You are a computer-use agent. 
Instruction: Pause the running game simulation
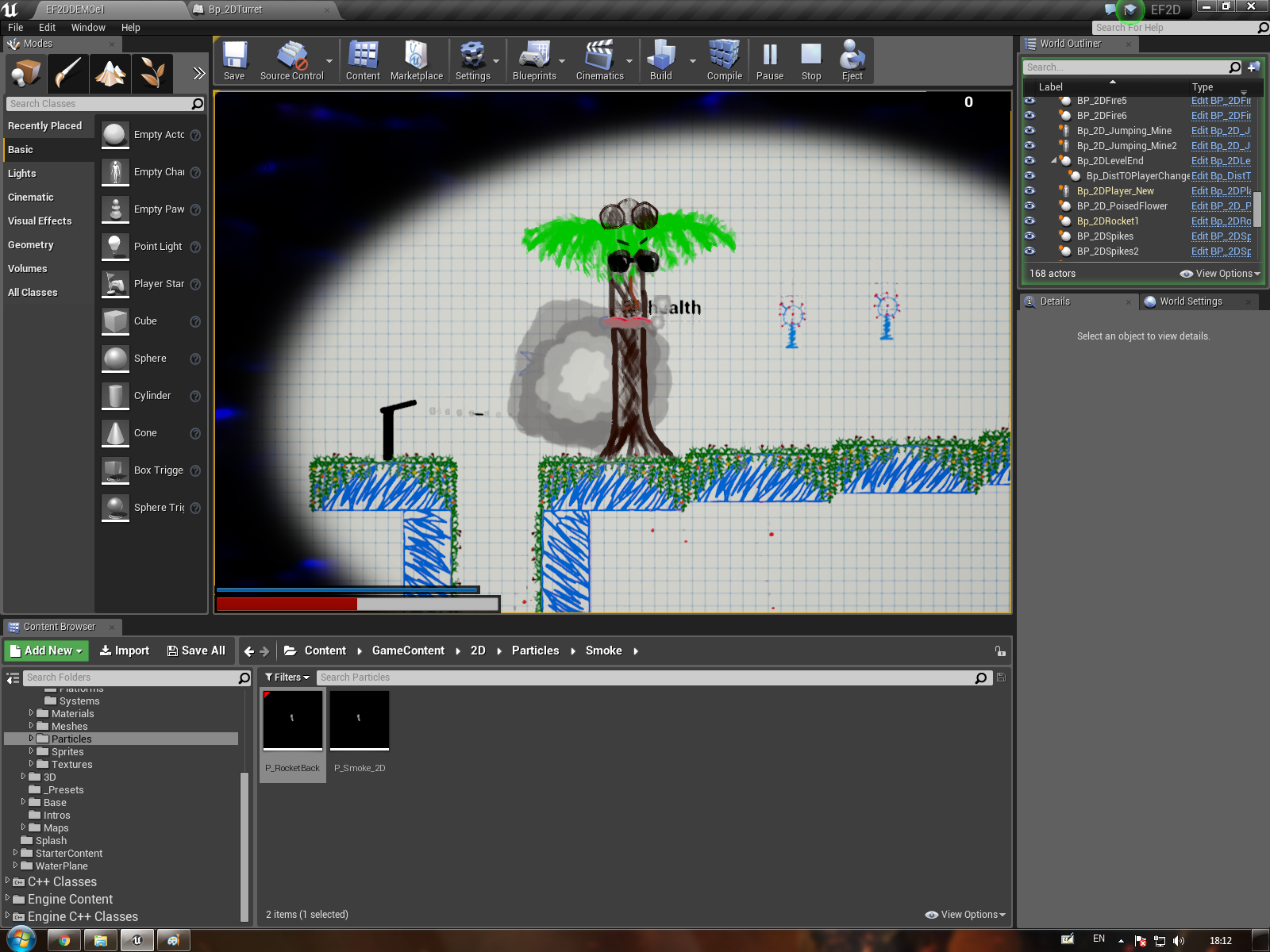770,61
